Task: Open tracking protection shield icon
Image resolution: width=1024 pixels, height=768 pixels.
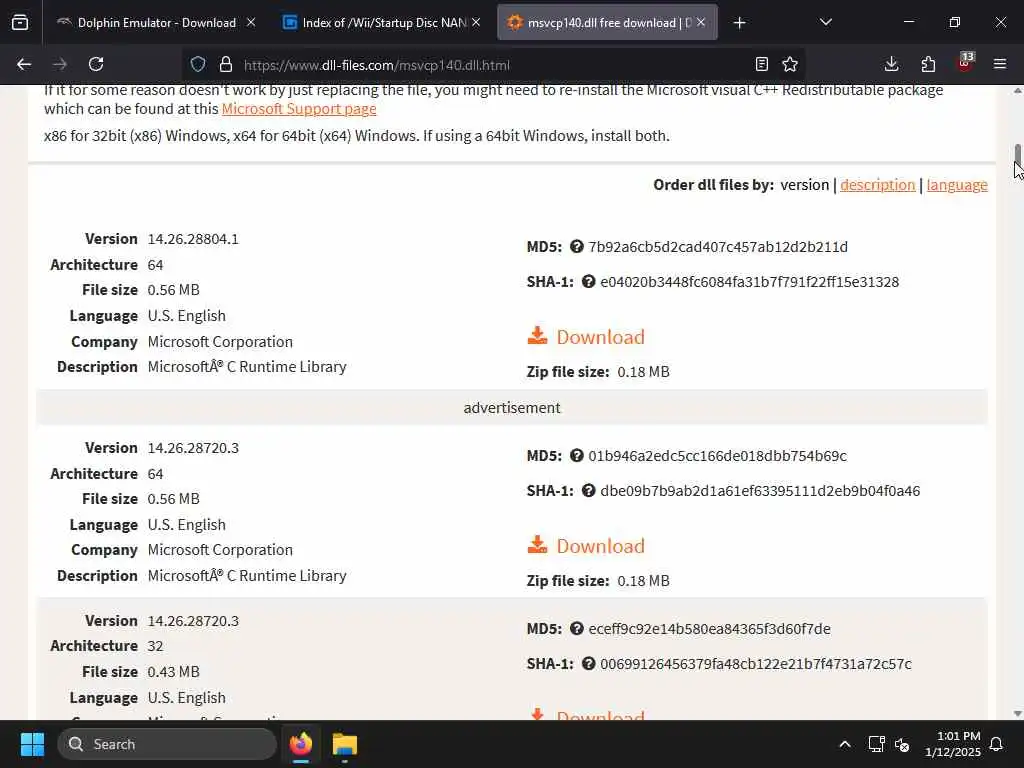Action: [x=198, y=64]
